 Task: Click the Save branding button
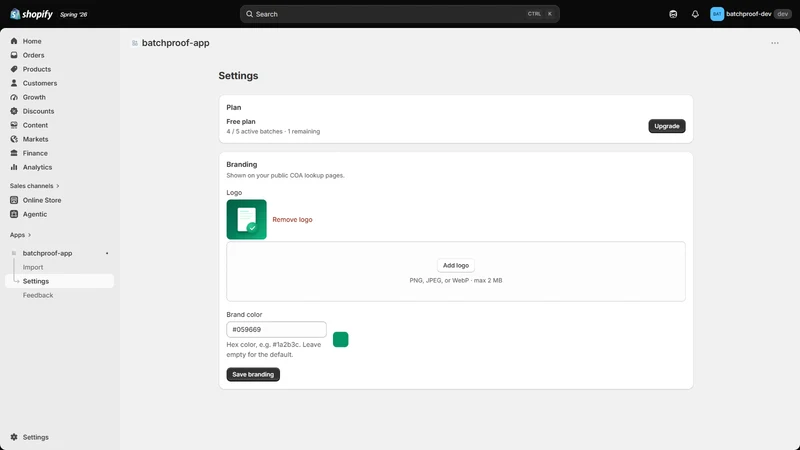pyautogui.click(x=253, y=374)
